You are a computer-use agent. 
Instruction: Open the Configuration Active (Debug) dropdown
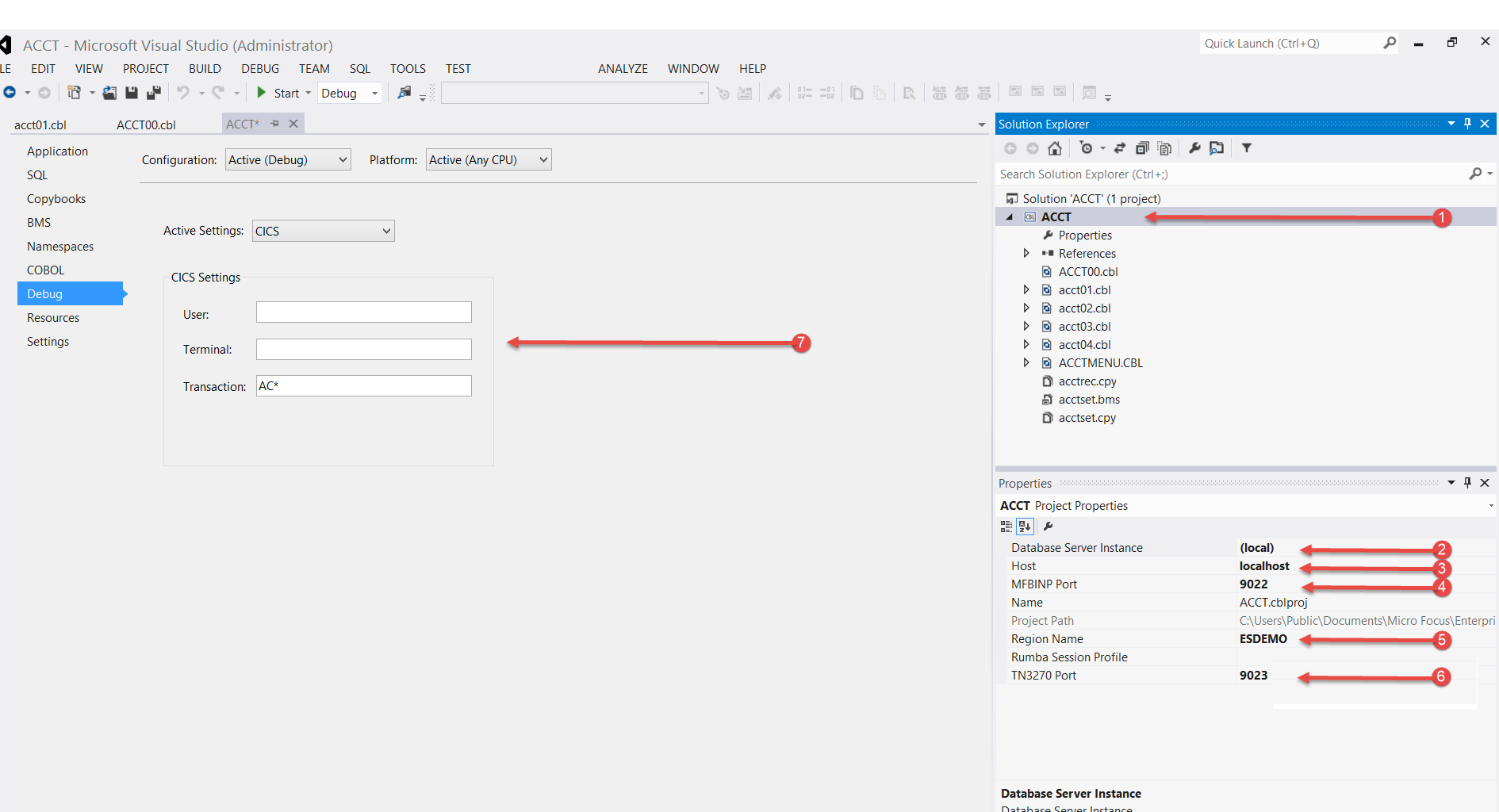point(288,160)
